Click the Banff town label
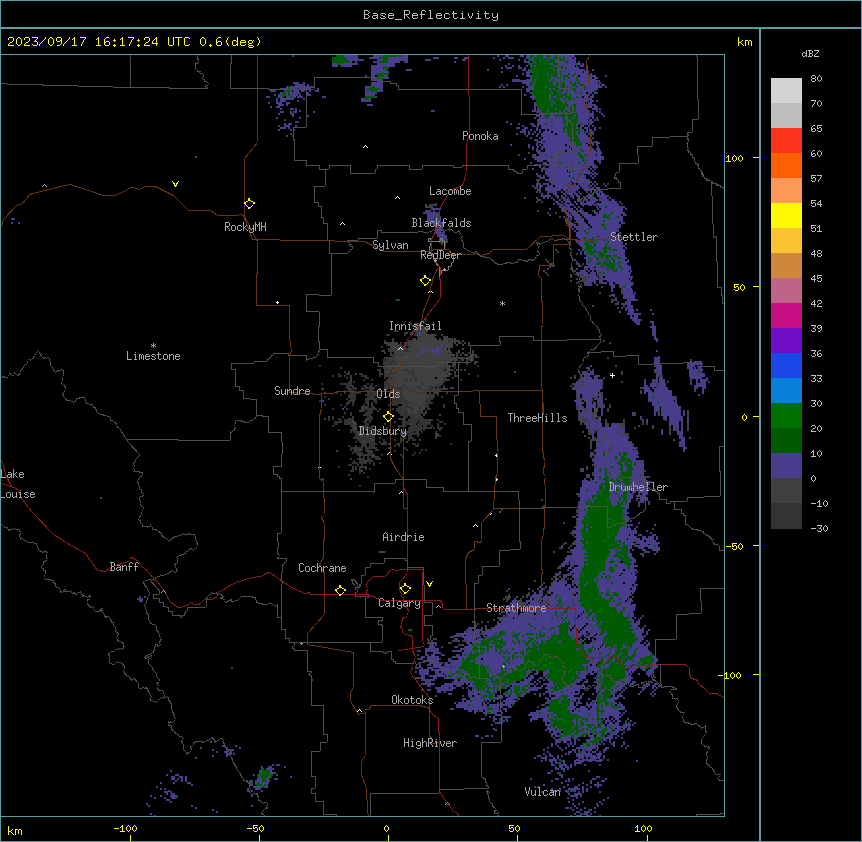This screenshot has height=842, width=862. click(124, 567)
